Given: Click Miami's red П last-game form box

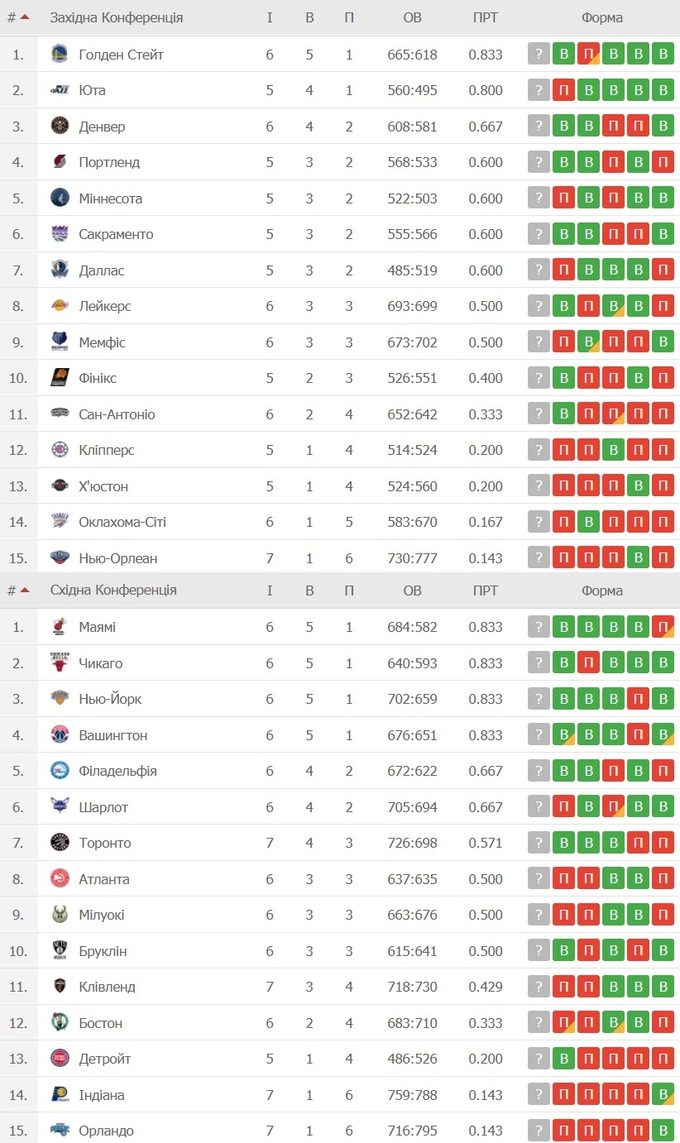Looking at the screenshot, I should pos(662,627).
